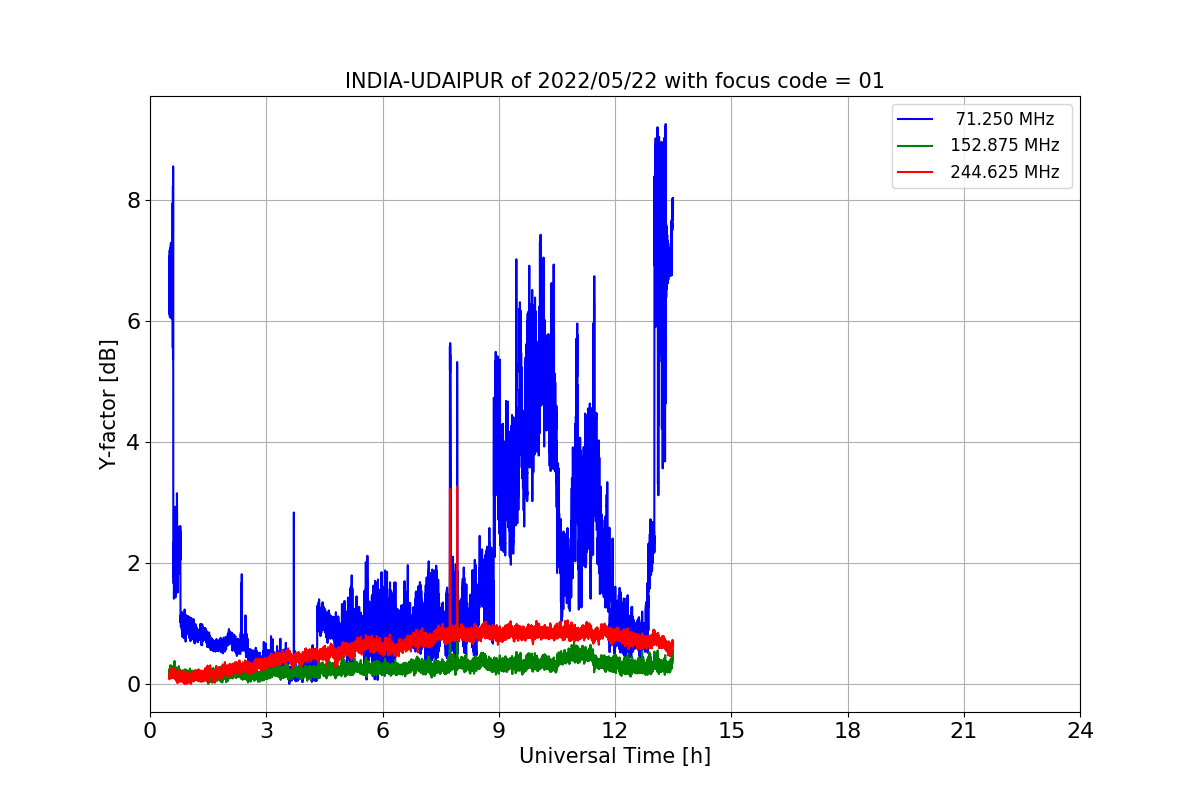This screenshot has height=800, width=1200.
Task: Click the red line legend swatch
Action: point(917,172)
